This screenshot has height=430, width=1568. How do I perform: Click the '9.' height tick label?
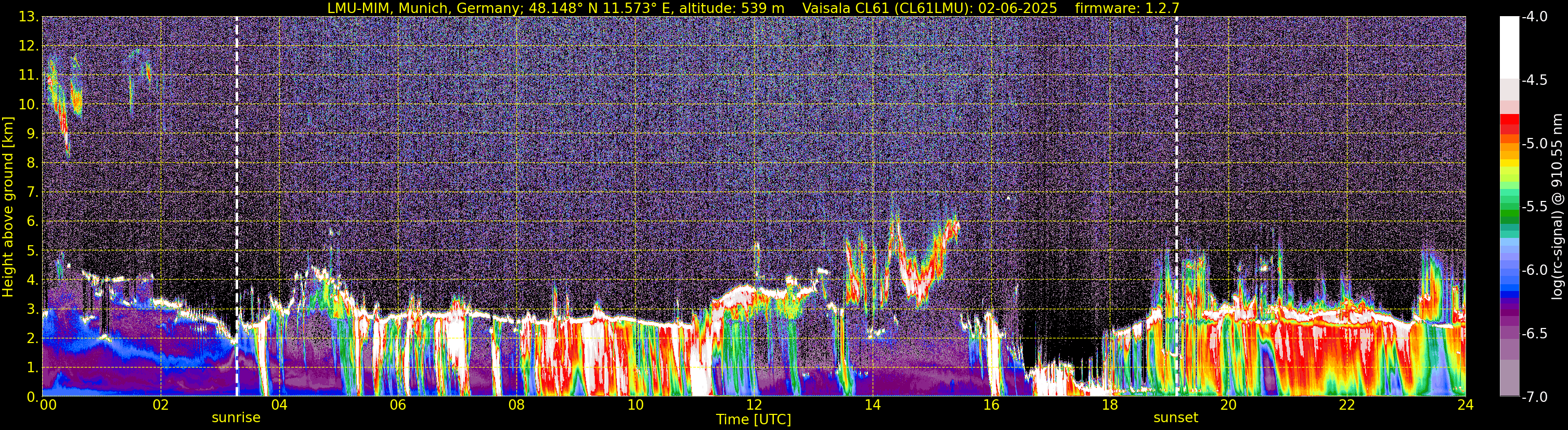pos(32,134)
